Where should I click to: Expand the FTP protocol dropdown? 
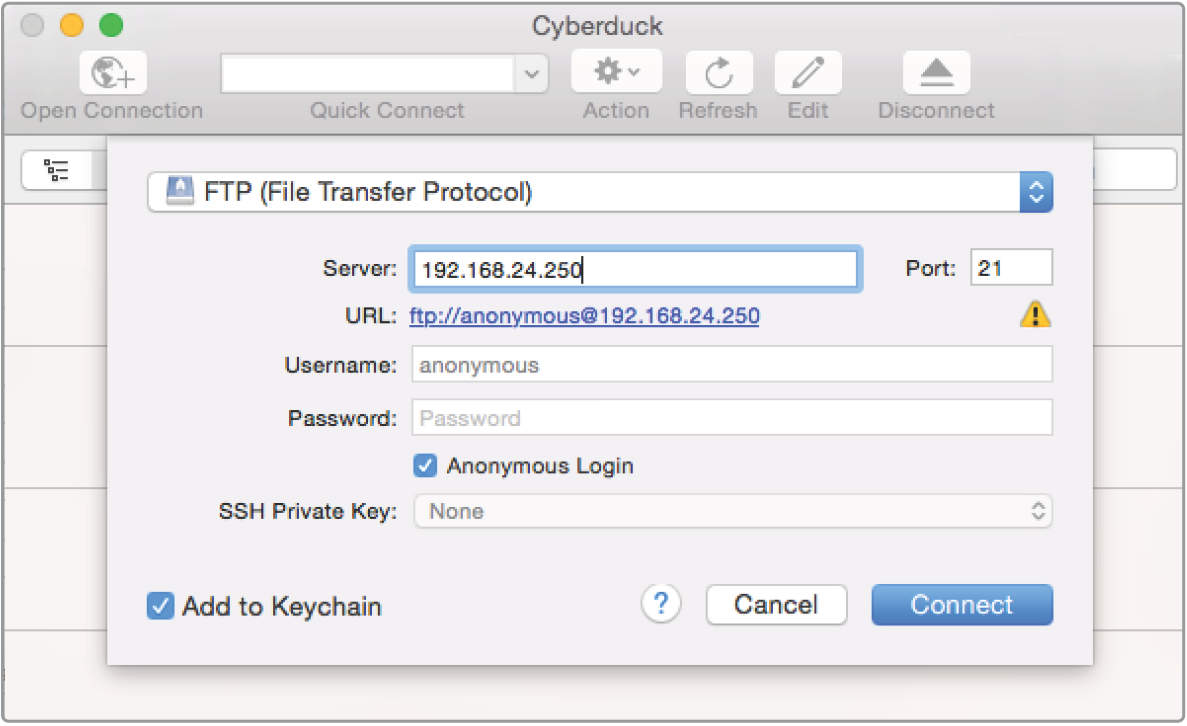1036,192
